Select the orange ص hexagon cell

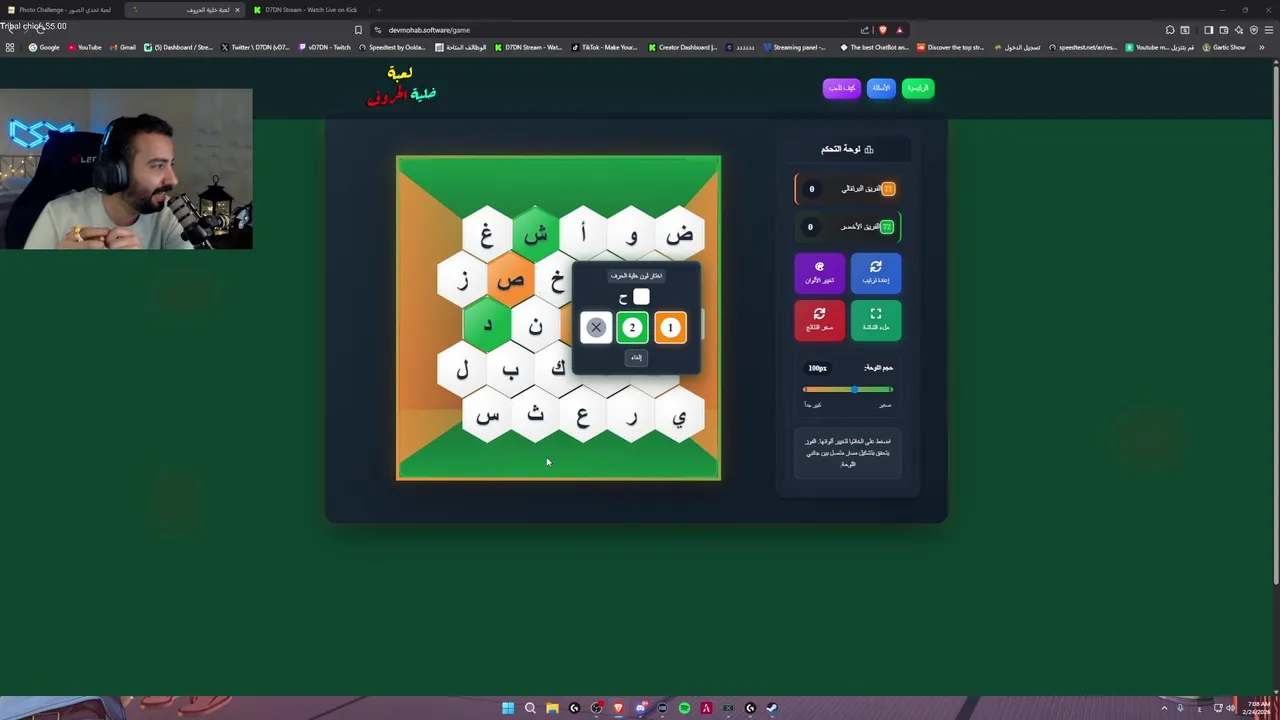(x=511, y=280)
